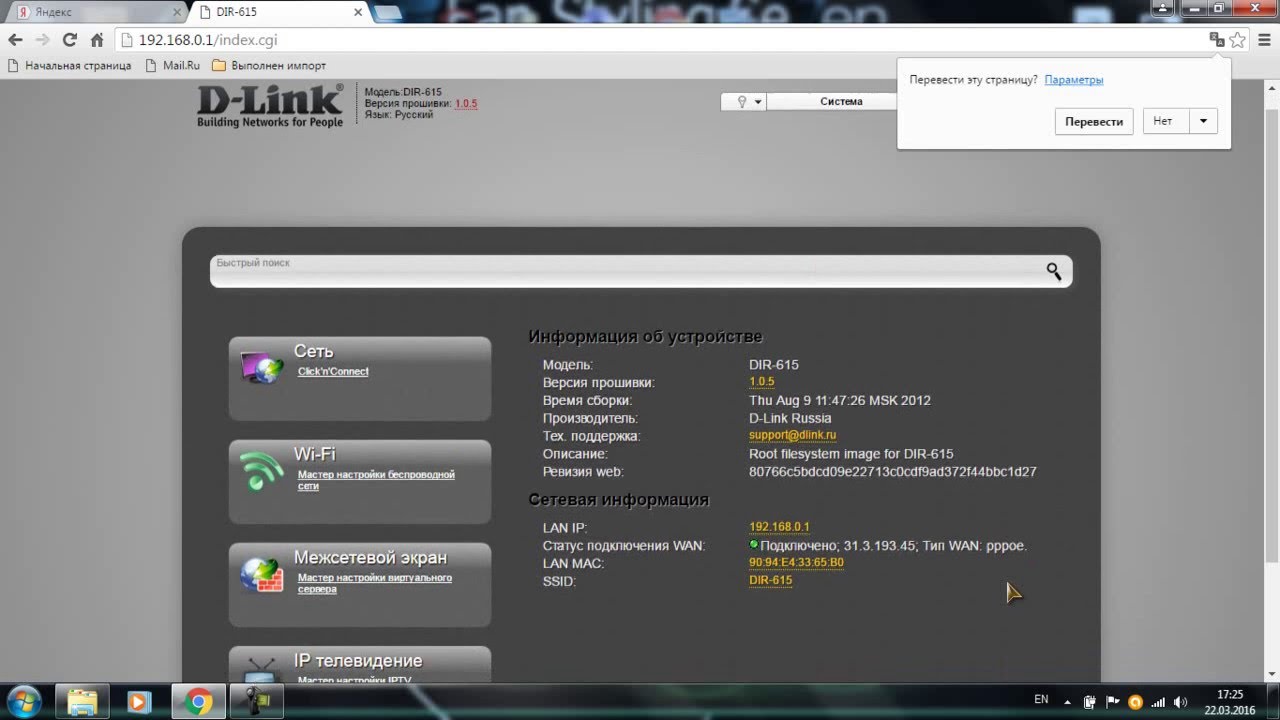This screenshot has height=720, width=1280.
Task: Open the IP телевидение section icon
Action: (262, 670)
